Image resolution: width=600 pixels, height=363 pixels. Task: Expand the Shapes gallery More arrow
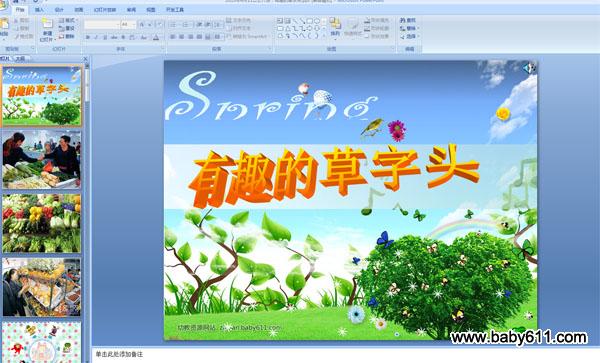[x=324, y=36]
